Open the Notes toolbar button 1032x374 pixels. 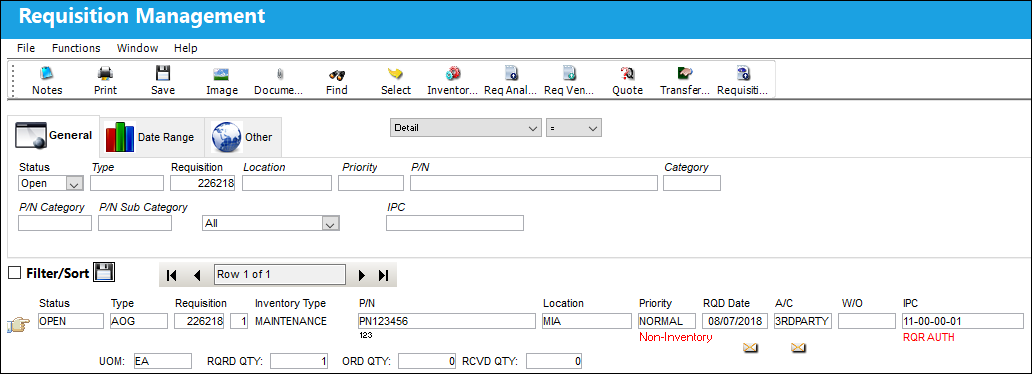(47, 80)
